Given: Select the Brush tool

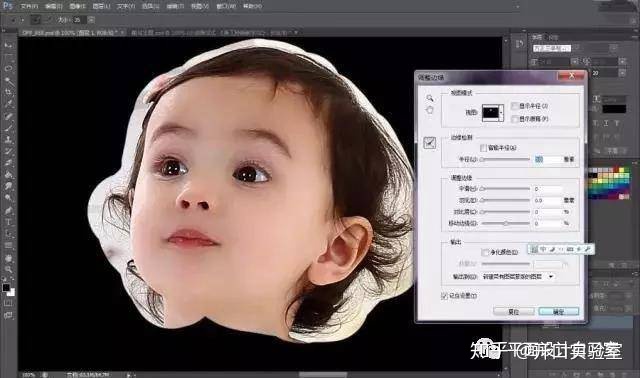Looking at the screenshot, I should (x=8, y=128).
